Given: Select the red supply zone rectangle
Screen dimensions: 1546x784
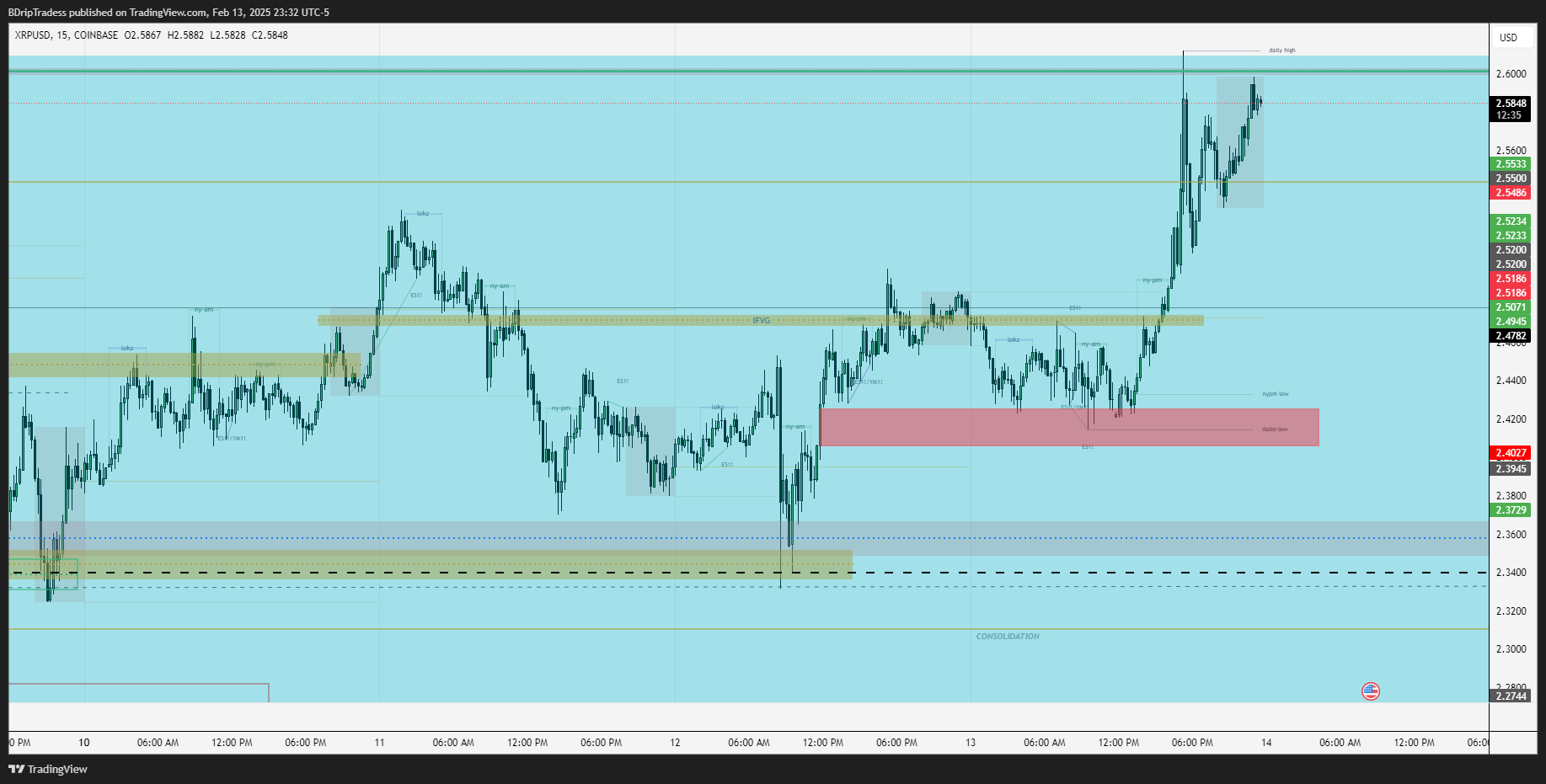Looking at the screenshot, I should [1069, 427].
